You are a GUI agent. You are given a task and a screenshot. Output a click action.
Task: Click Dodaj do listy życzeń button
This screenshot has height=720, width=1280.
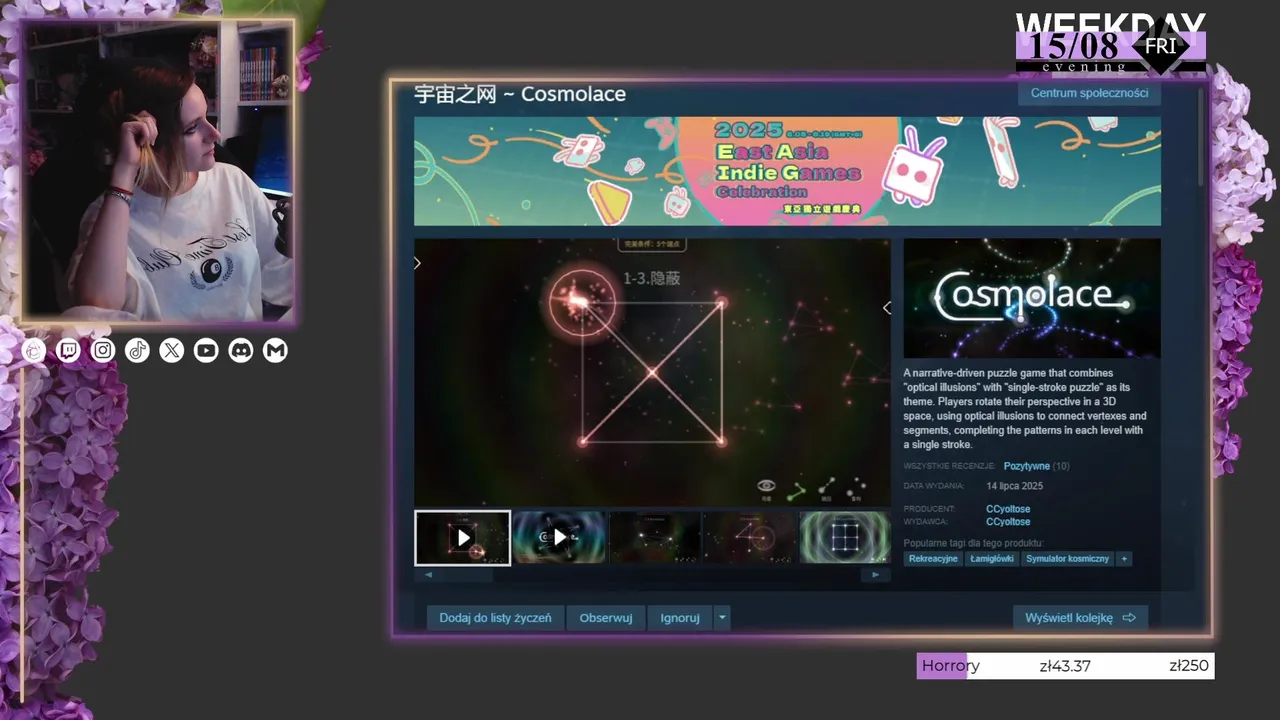[495, 618]
